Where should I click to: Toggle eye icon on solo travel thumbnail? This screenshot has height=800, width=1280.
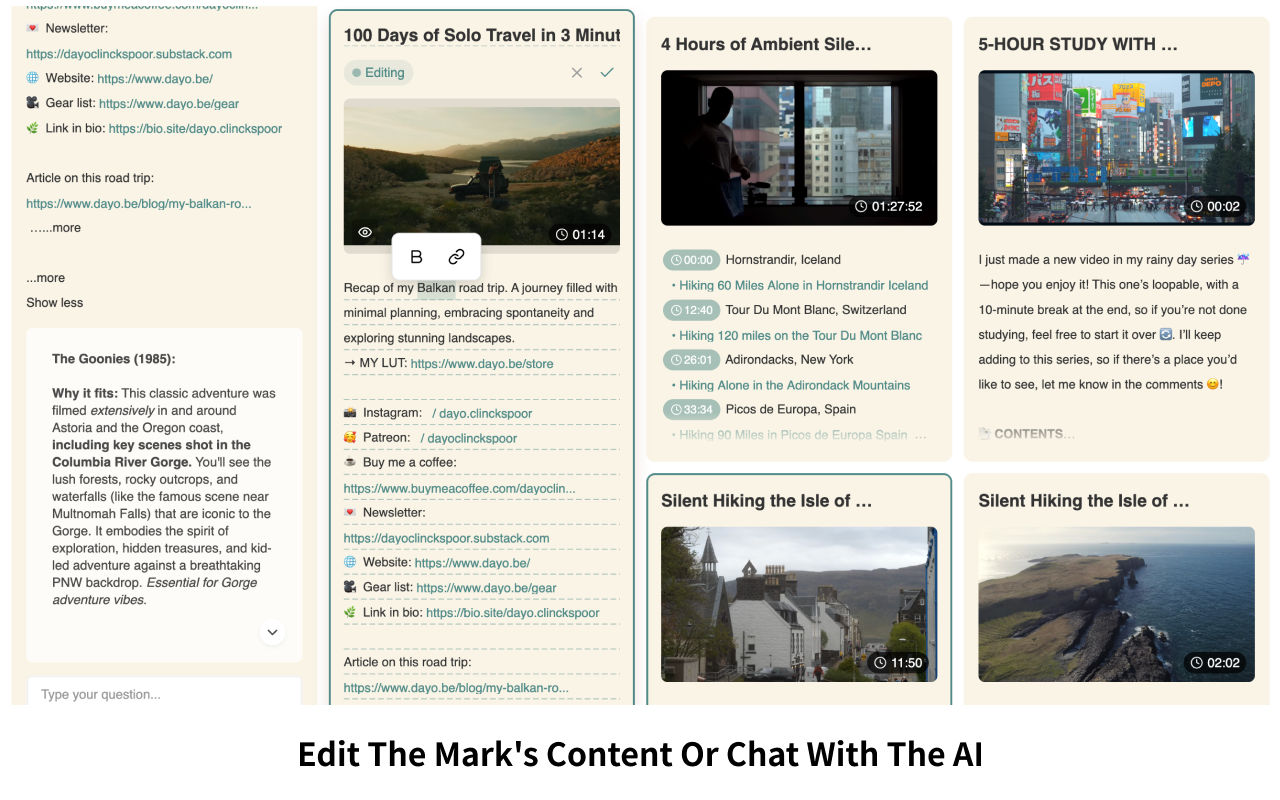(x=365, y=232)
